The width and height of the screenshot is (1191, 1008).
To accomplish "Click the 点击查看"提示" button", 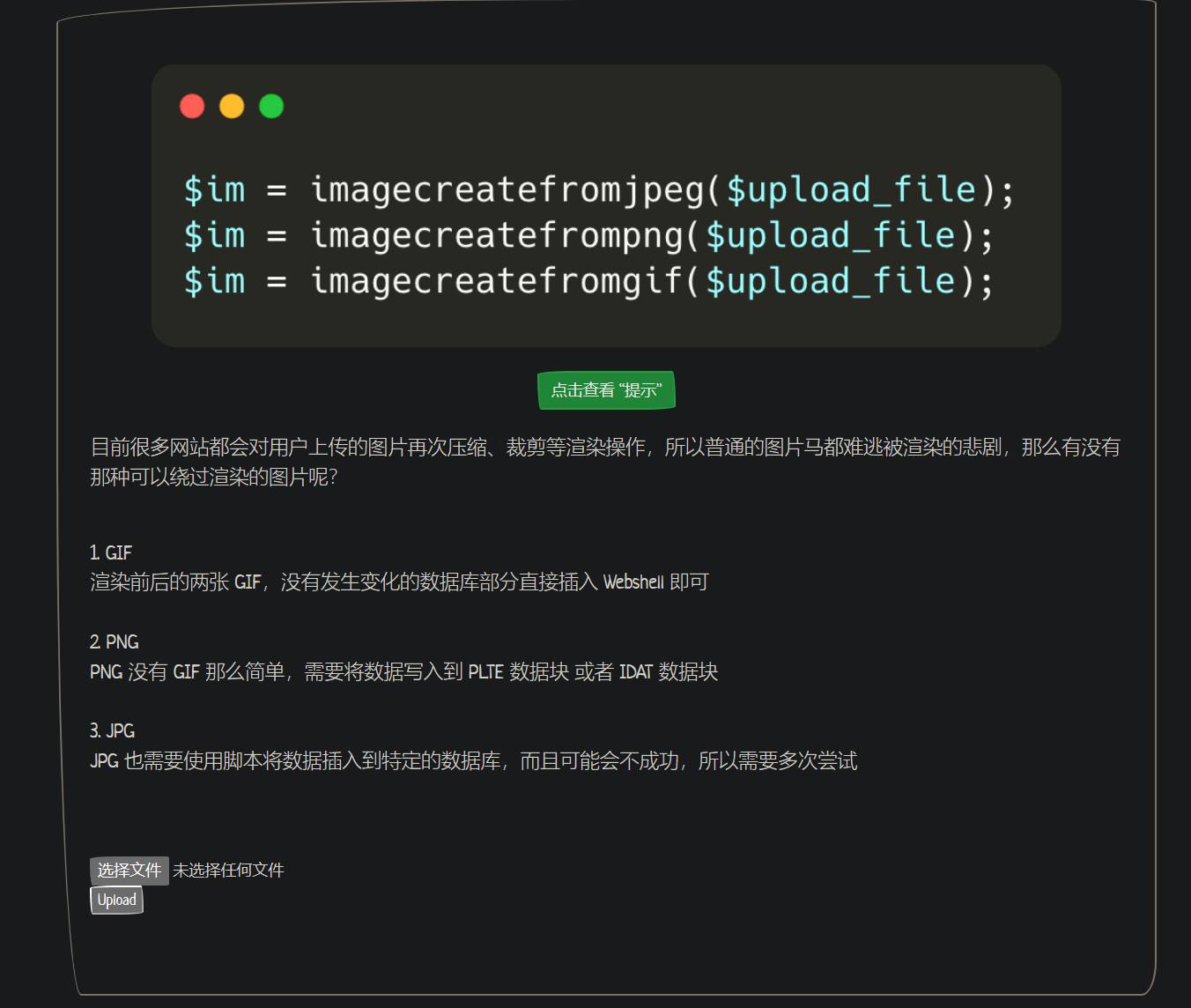I will (x=606, y=389).
